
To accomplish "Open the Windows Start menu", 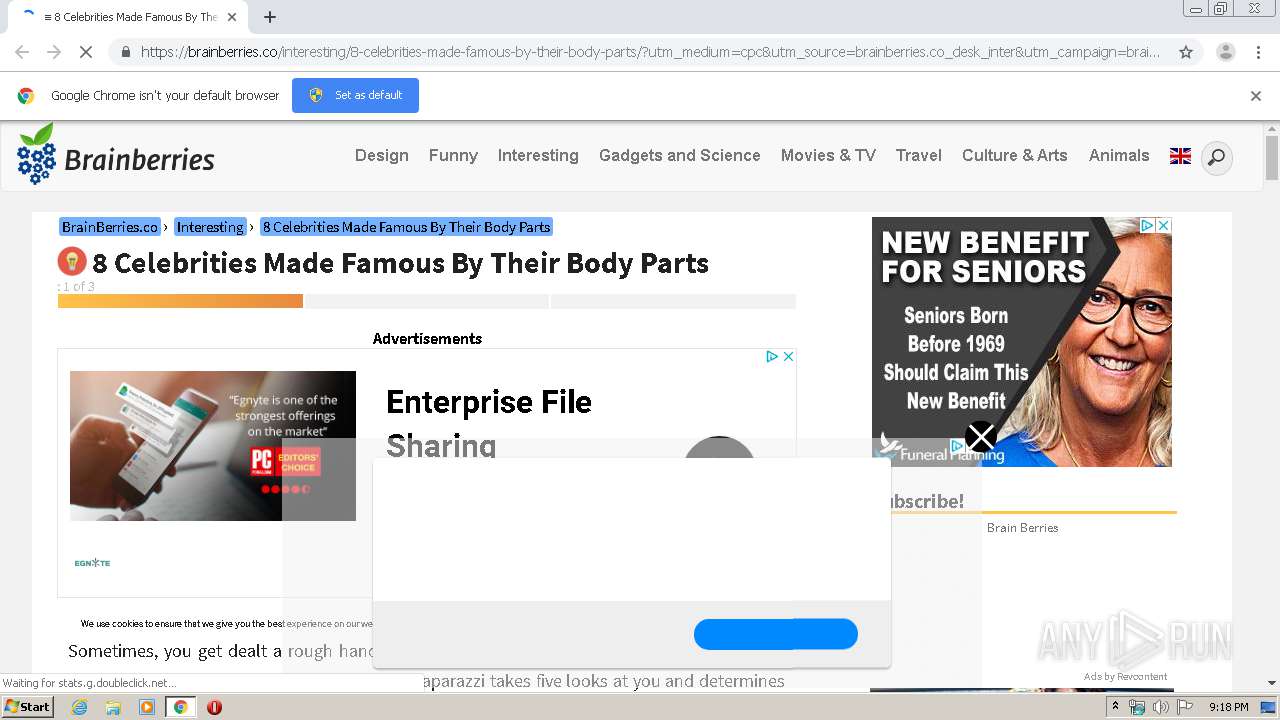I will pyautogui.click(x=28, y=707).
